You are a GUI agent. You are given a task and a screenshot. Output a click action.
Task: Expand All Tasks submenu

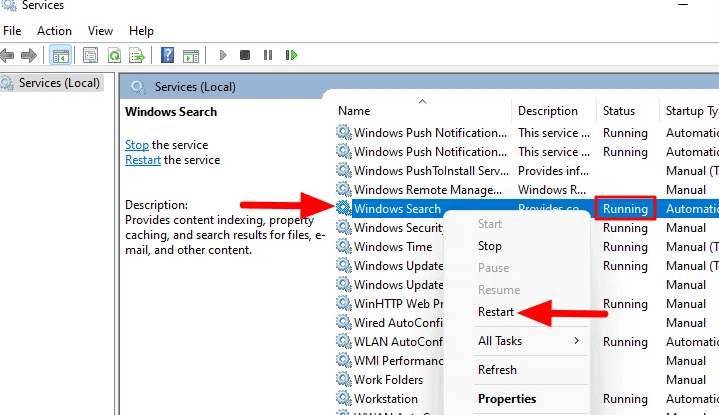coord(530,341)
